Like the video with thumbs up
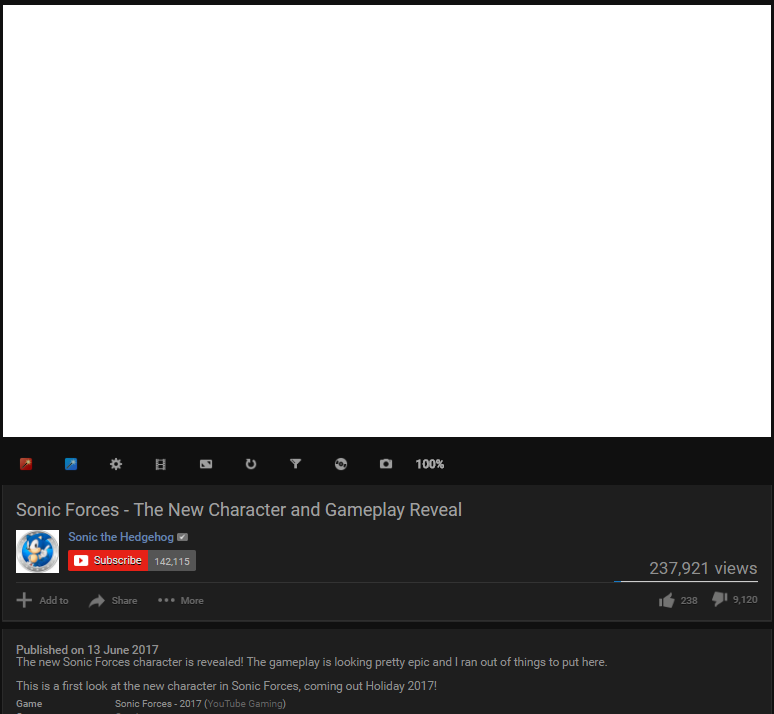 pos(666,600)
